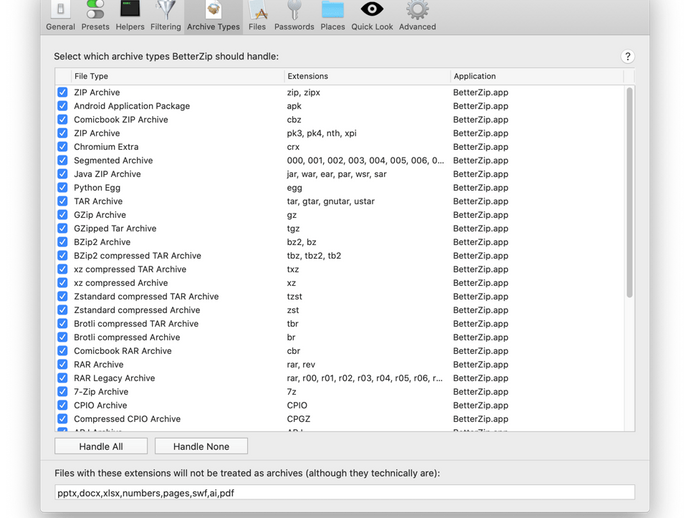The width and height of the screenshot is (690, 518).
Task: Click the 'pk3, pk4, nth, xpi' extensions cell
Action: tap(322, 133)
